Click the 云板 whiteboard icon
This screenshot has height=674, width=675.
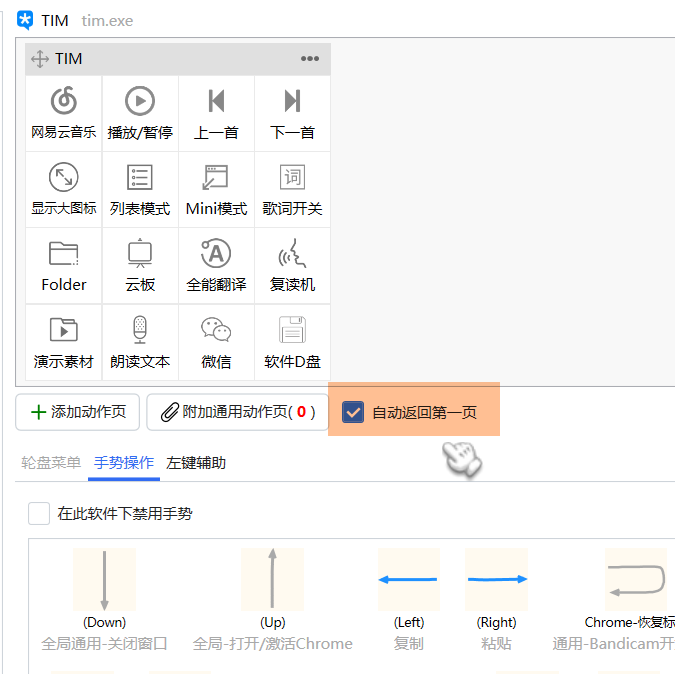tap(140, 253)
